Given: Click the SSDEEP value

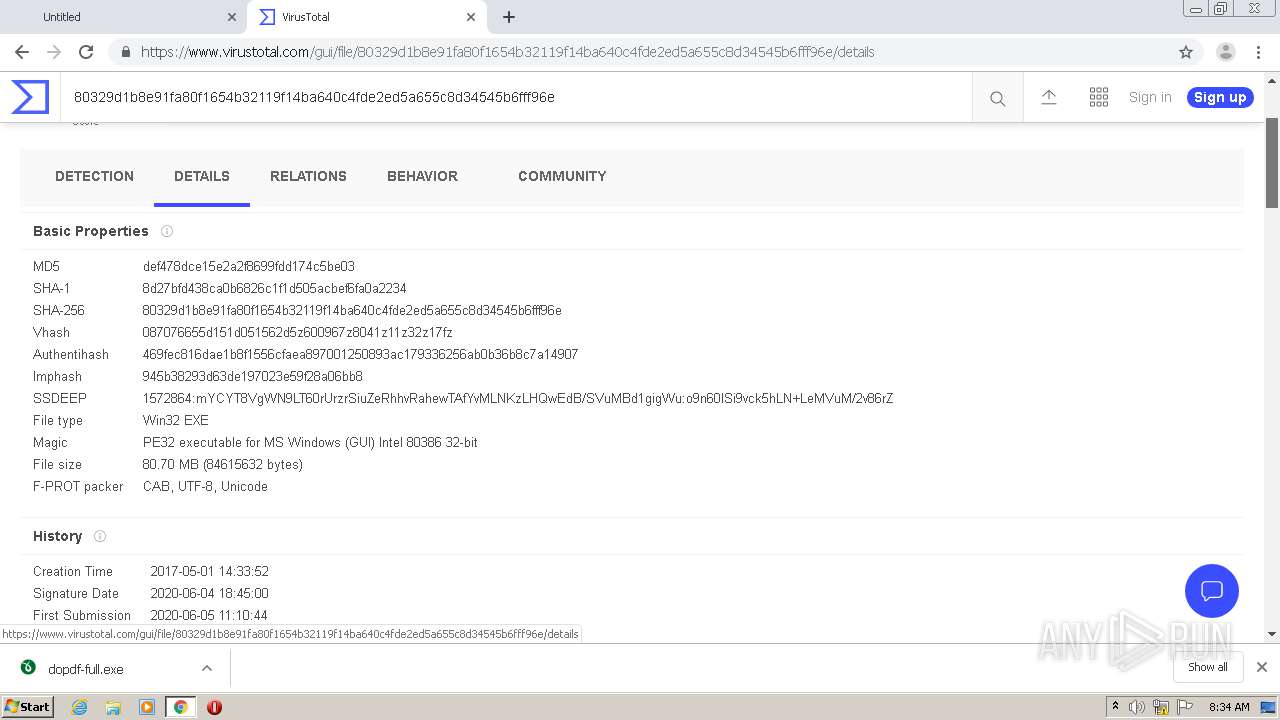Looking at the screenshot, I should click(x=518, y=399).
